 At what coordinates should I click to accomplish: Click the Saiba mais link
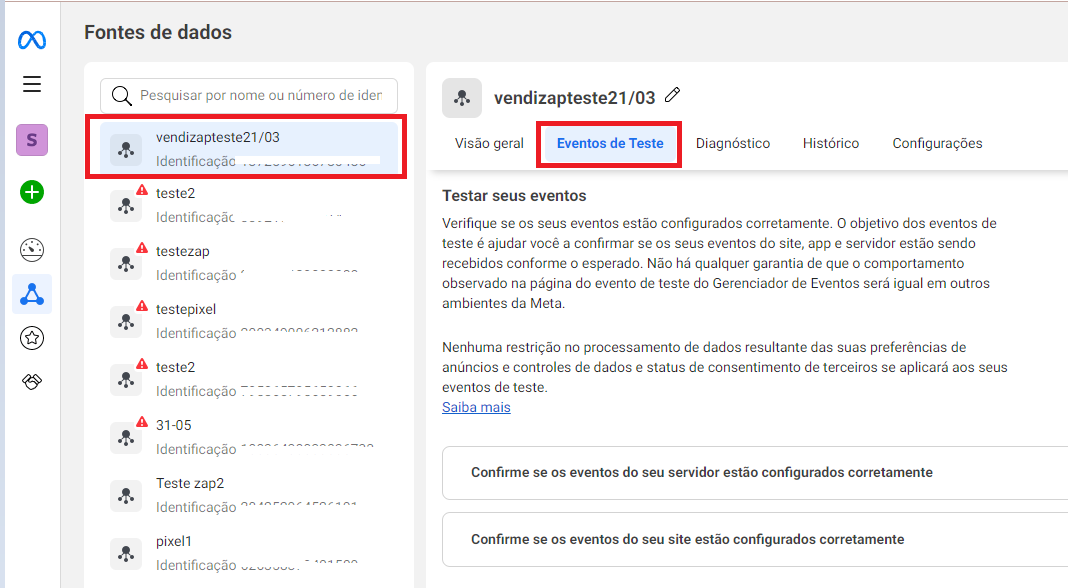tap(476, 407)
